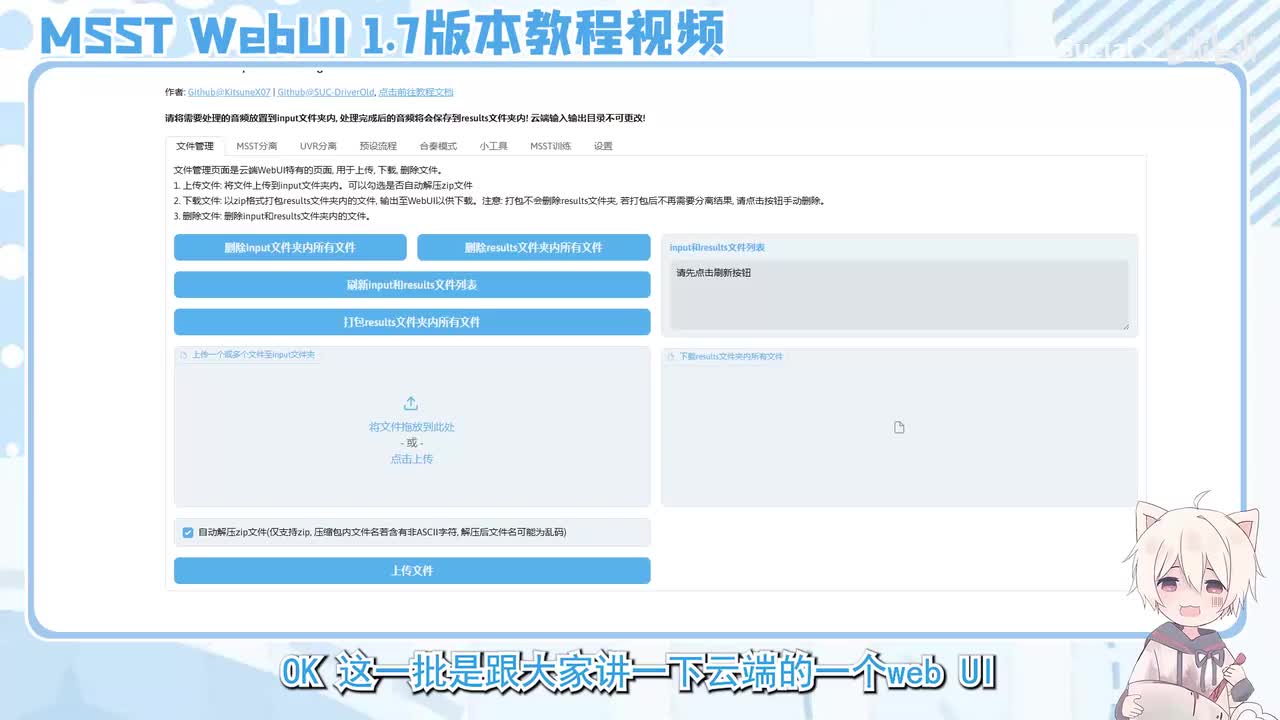Click 删除results文件夹内所有文件 button
The height and width of the screenshot is (720, 1280).
tap(534, 247)
